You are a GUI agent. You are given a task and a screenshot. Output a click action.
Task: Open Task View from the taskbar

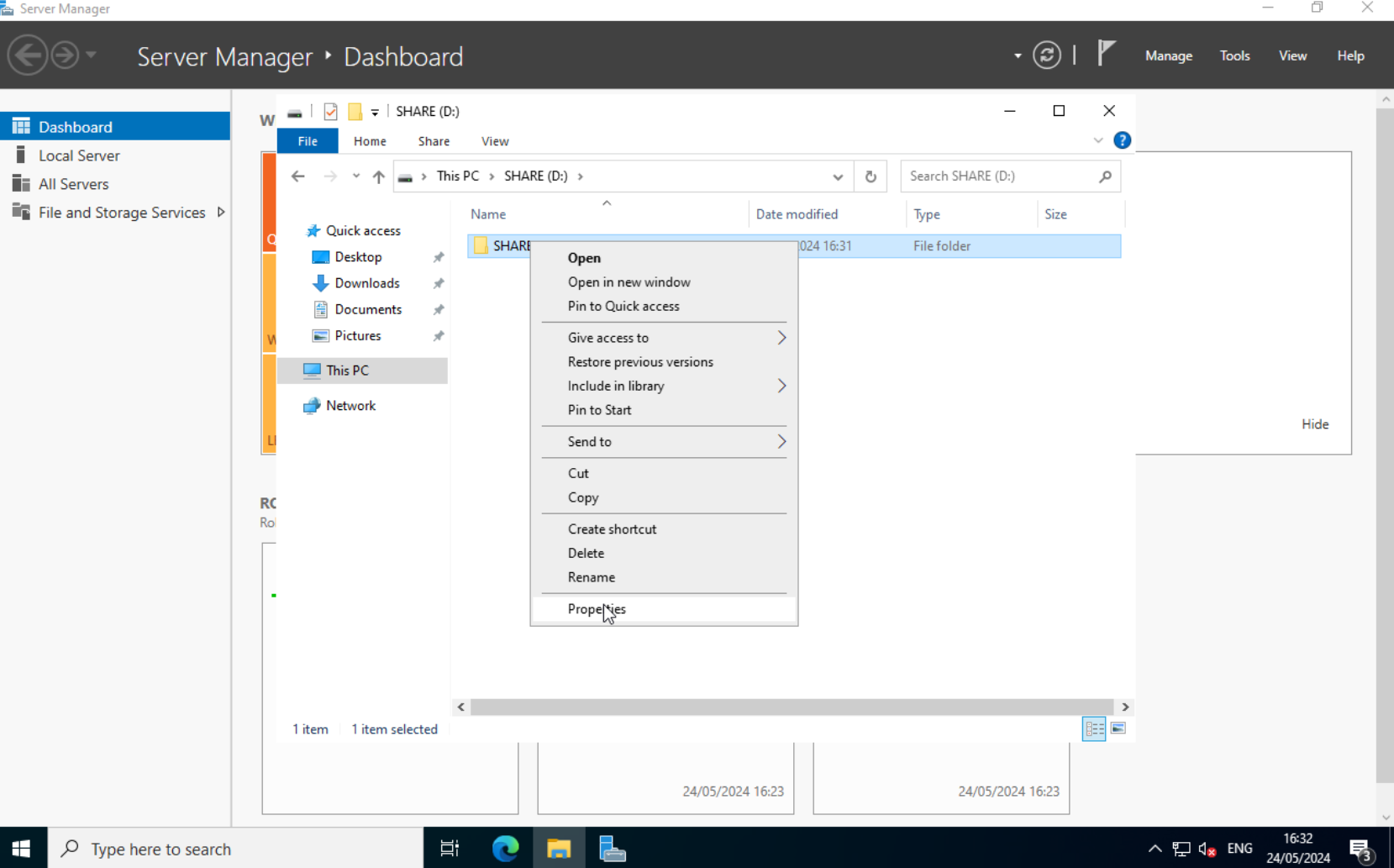(x=450, y=848)
